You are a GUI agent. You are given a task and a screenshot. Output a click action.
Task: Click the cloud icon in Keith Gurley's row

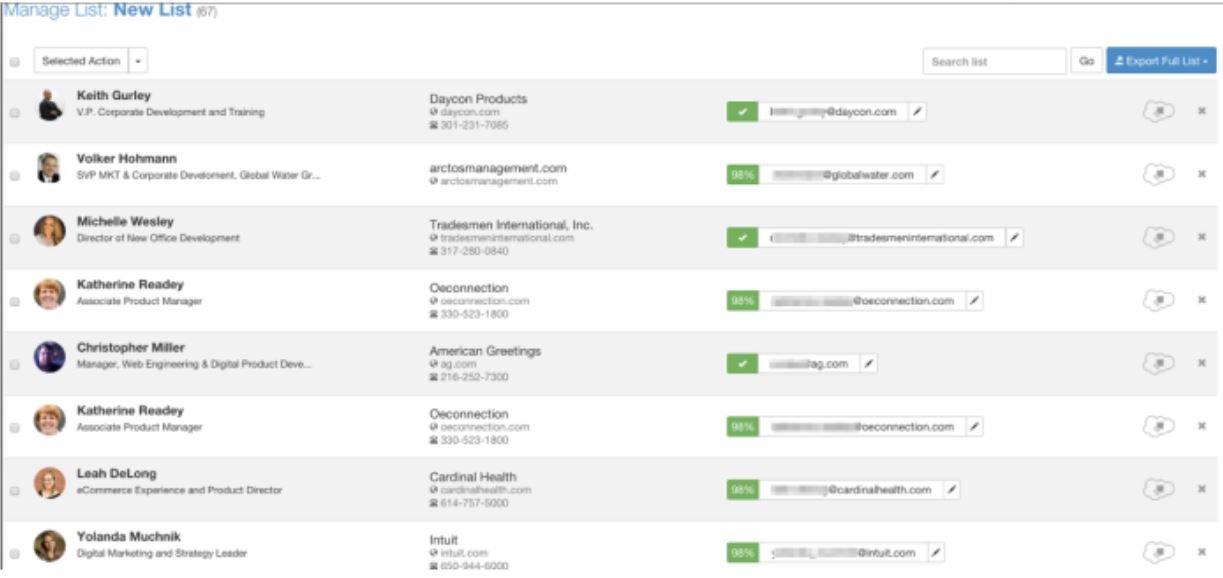point(1158,112)
